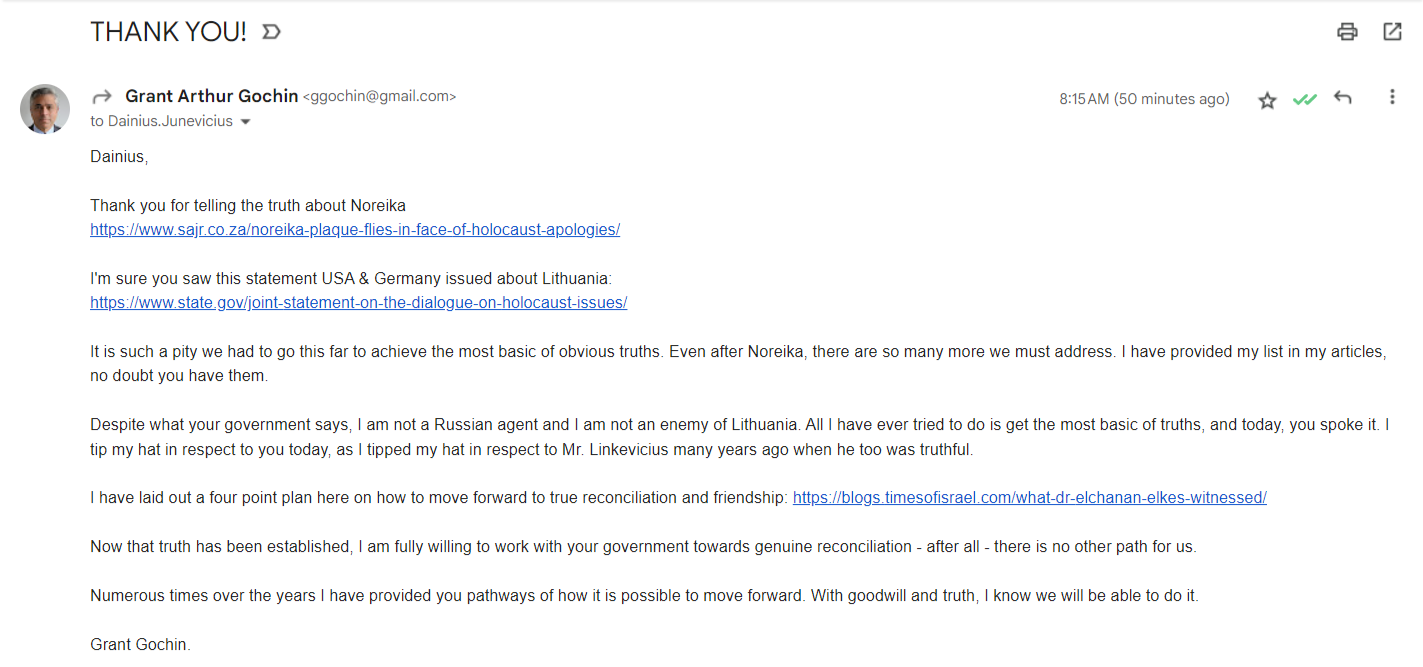The image size is (1423, 667).
Task: Open the sajr.co.za Noreika plaque link
Action: (355, 230)
